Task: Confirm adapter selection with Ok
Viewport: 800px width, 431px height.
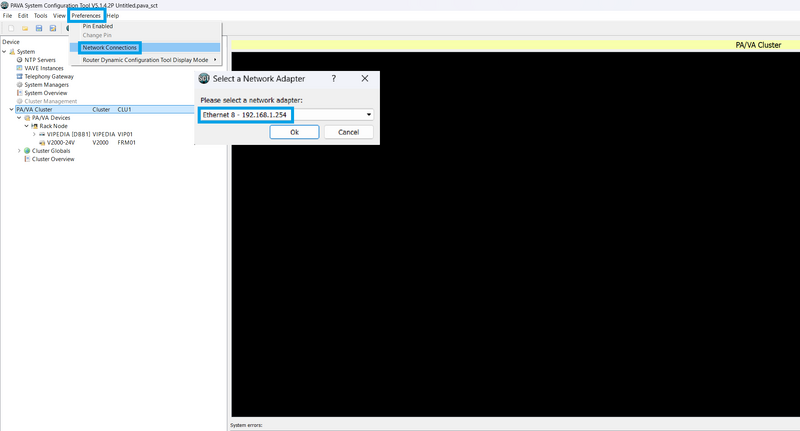Action: click(294, 132)
